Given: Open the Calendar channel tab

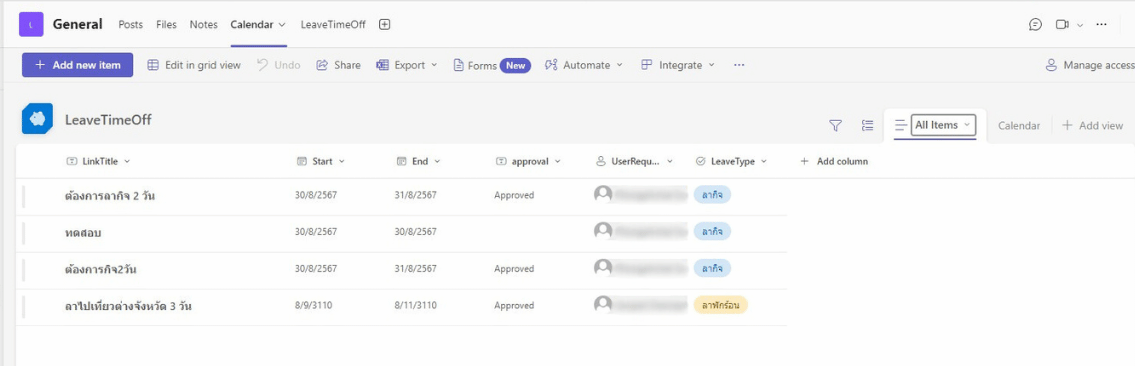Looking at the screenshot, I should click(x=258, y=25).
